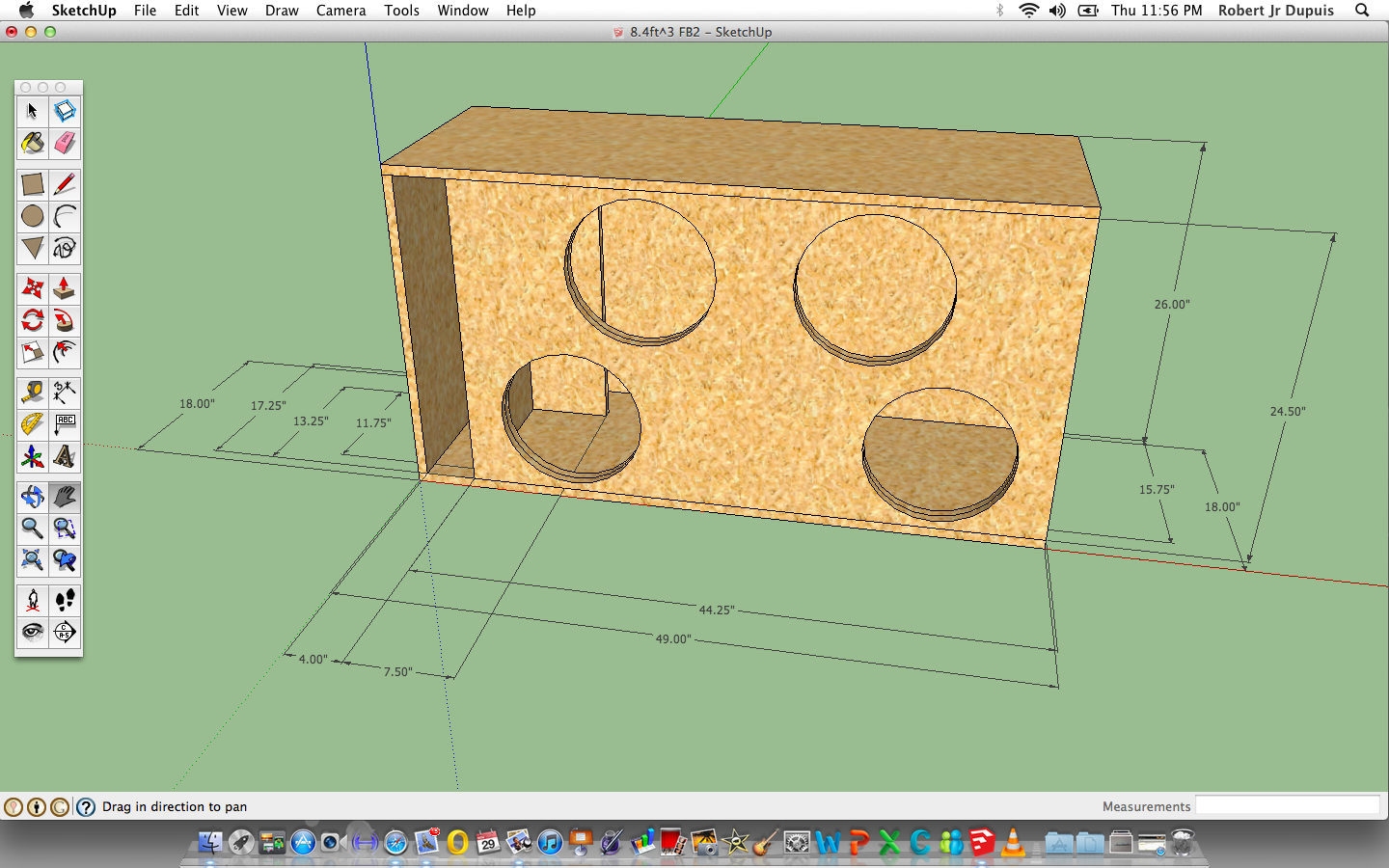The height and width of the screenshot is (868, 1389).
Task: Launch VLC from the Dock
Action: [1013, 843]
